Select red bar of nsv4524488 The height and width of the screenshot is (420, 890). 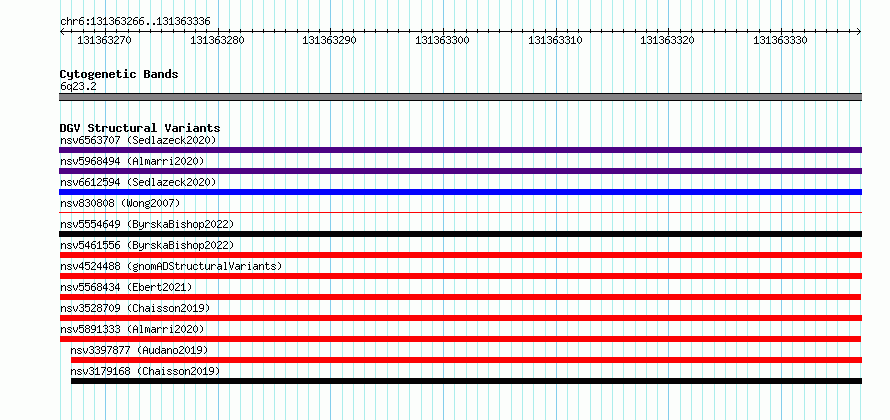pyautogui.click(x=460, y=276)
